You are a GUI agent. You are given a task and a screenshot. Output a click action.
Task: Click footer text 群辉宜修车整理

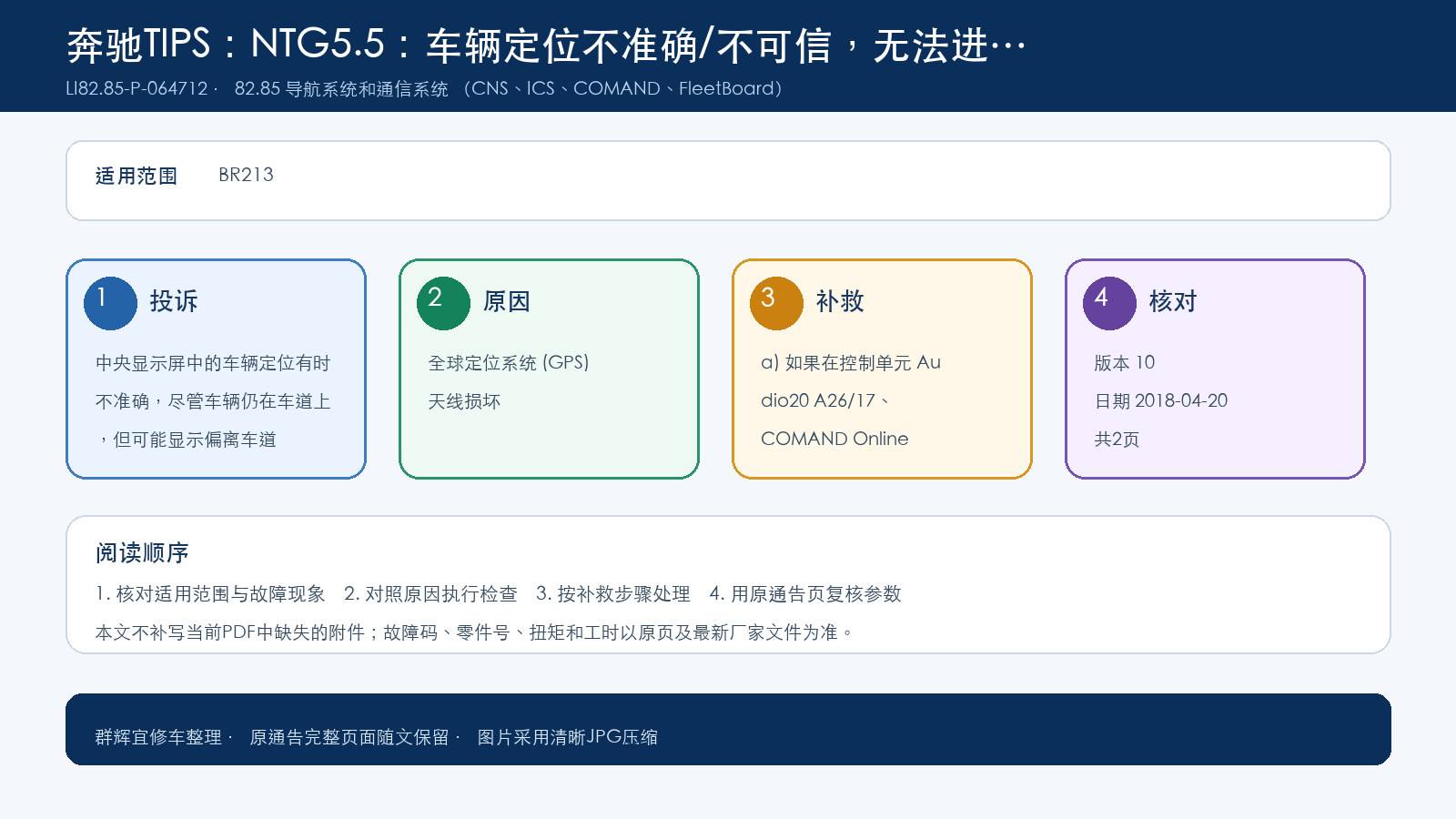click(158, 737)
